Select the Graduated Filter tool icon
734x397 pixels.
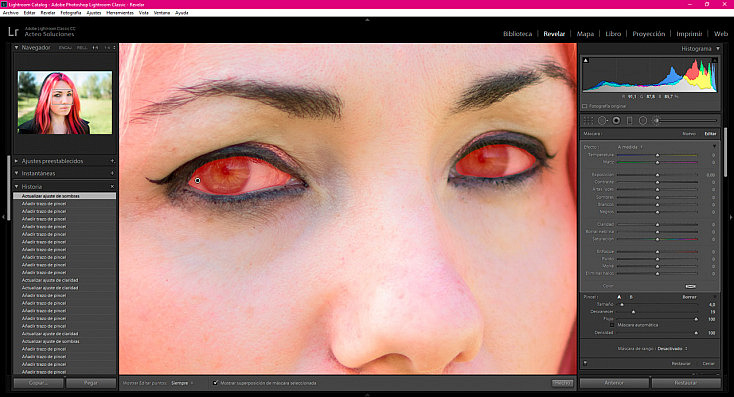630,121
